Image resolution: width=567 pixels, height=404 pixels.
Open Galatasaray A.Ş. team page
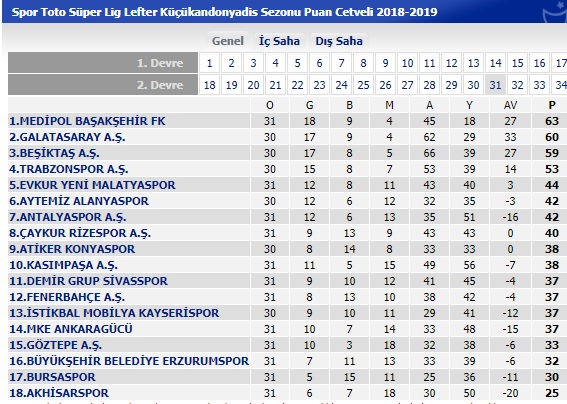point(67,137)
